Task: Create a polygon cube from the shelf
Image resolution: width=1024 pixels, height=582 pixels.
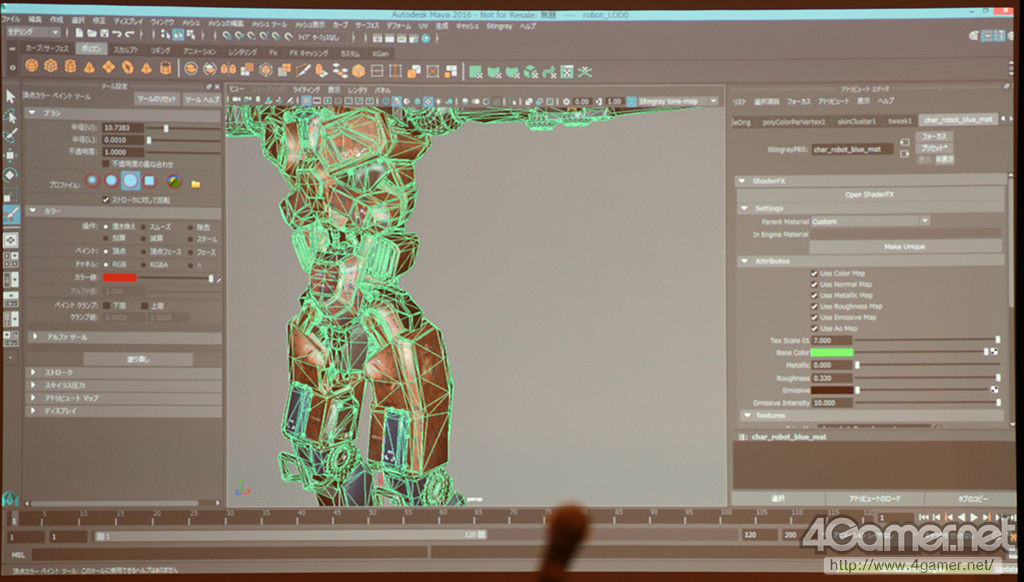Action: click(x=51, y=67)
